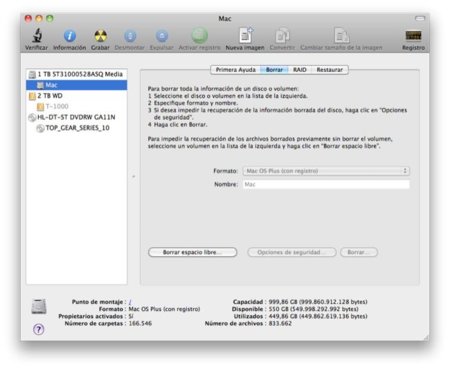
Task: Click the Borrar... button
Action: coord(359,252)
